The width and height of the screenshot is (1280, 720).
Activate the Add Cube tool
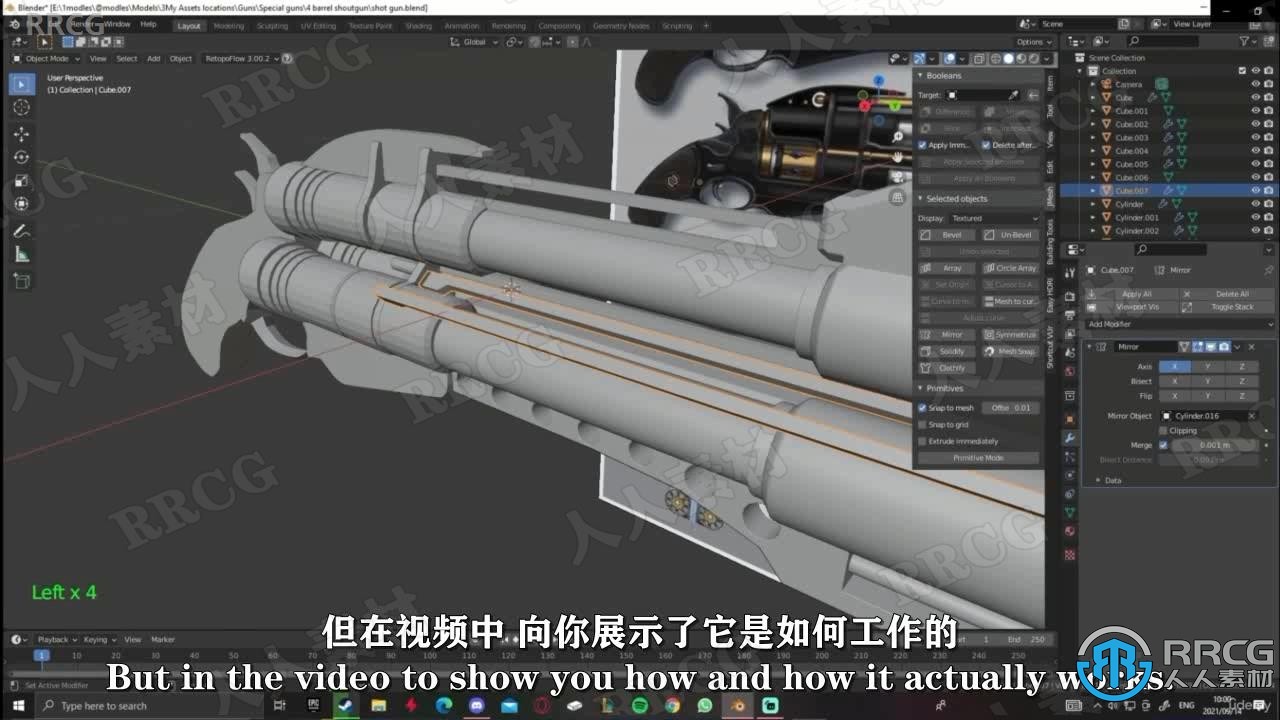(x=22, y=281)
